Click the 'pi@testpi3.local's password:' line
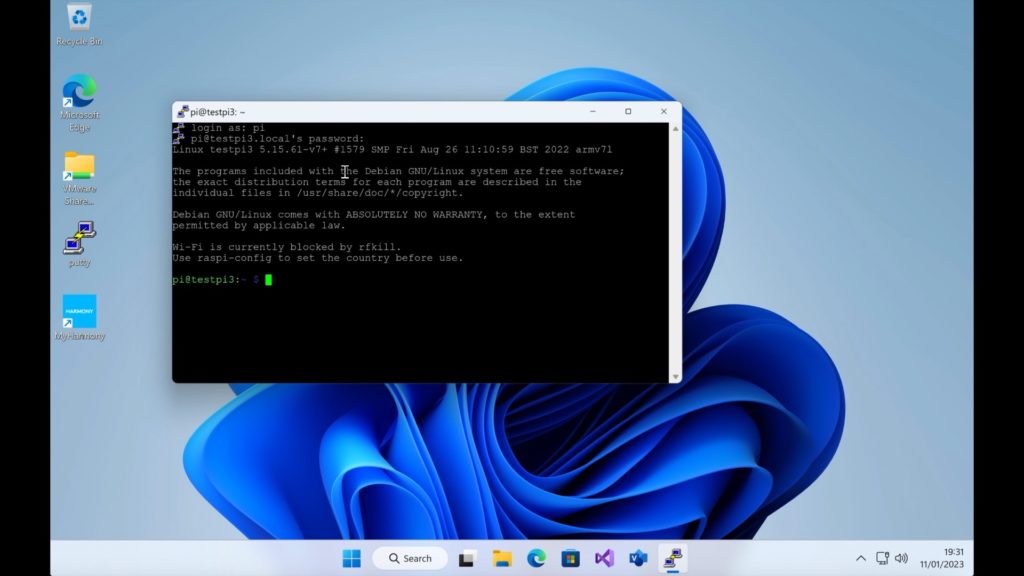Screen dimensions: 1024x576 (278, 138)
